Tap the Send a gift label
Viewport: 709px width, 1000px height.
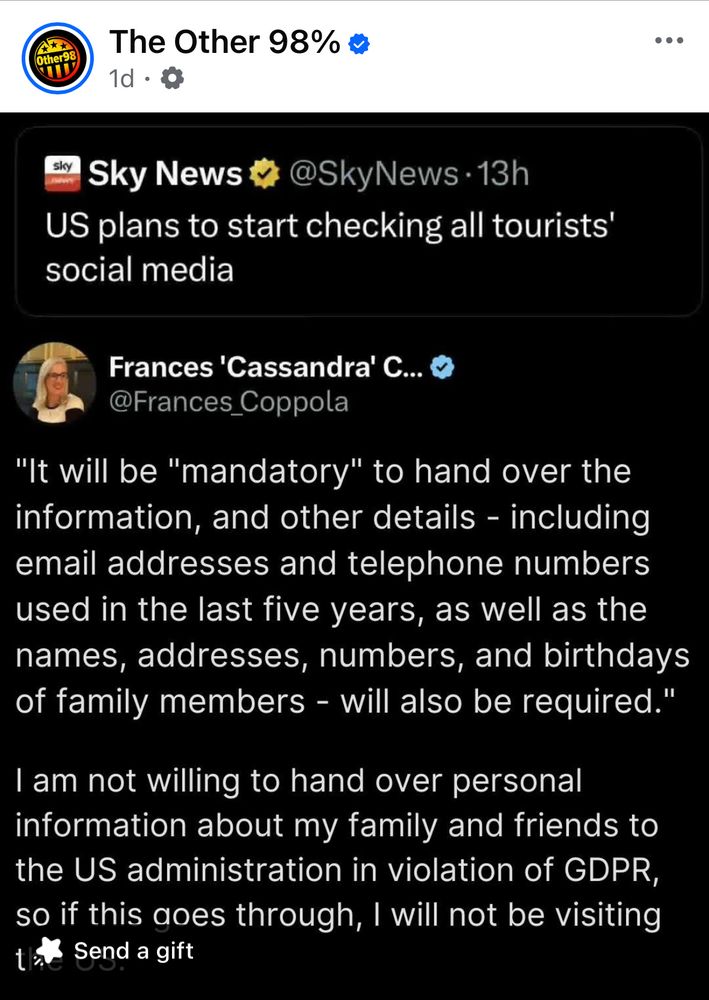point(134,950)
